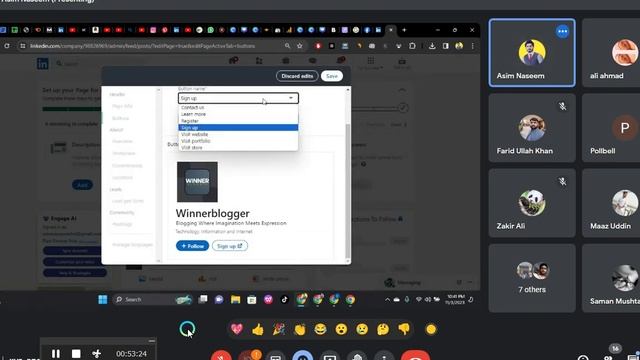Click the WINNER logo thumbnail
Viewport: 640px width, 360px height.
click(x=197, y=182)
